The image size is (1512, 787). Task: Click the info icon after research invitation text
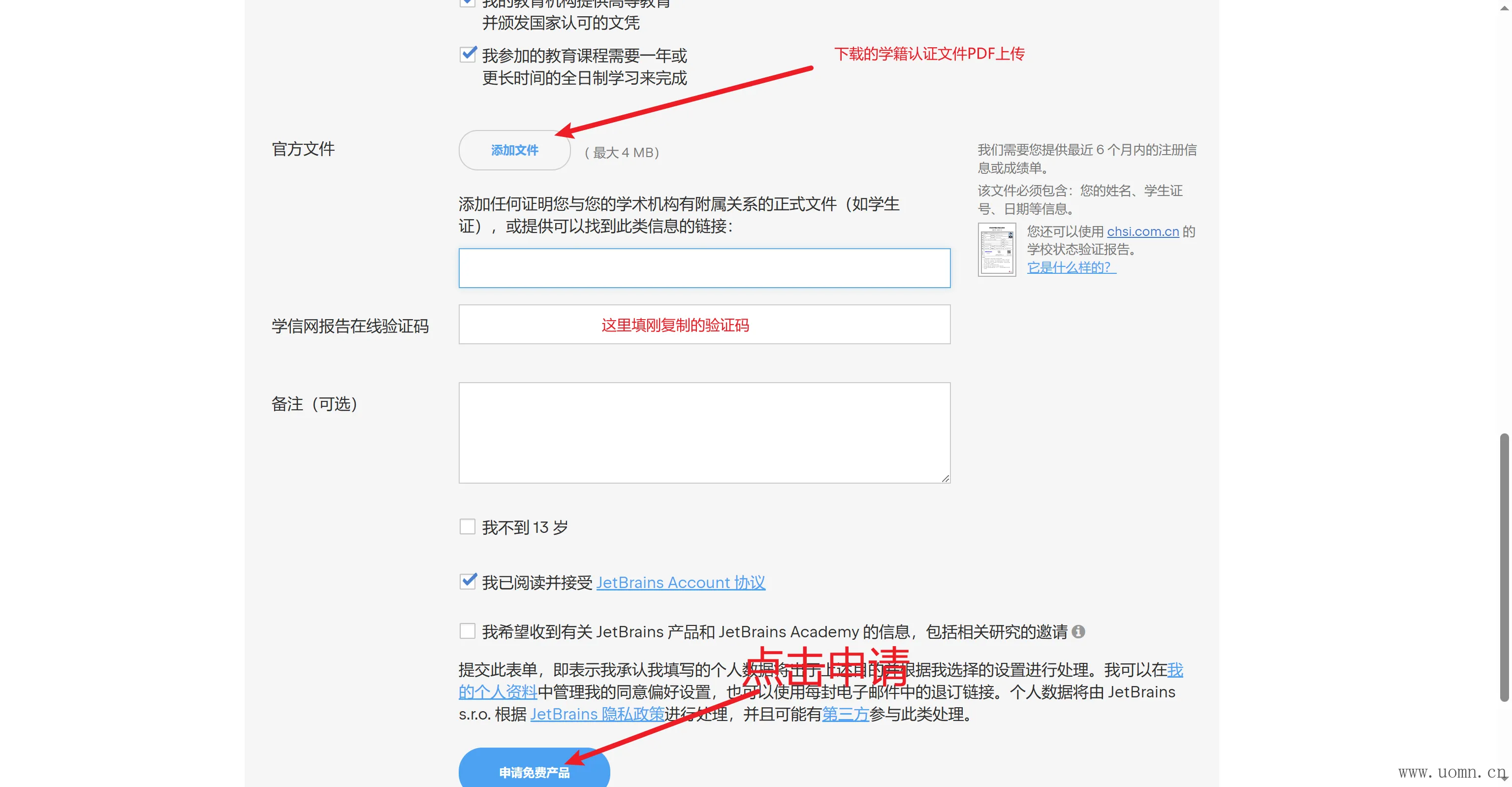1078,631
